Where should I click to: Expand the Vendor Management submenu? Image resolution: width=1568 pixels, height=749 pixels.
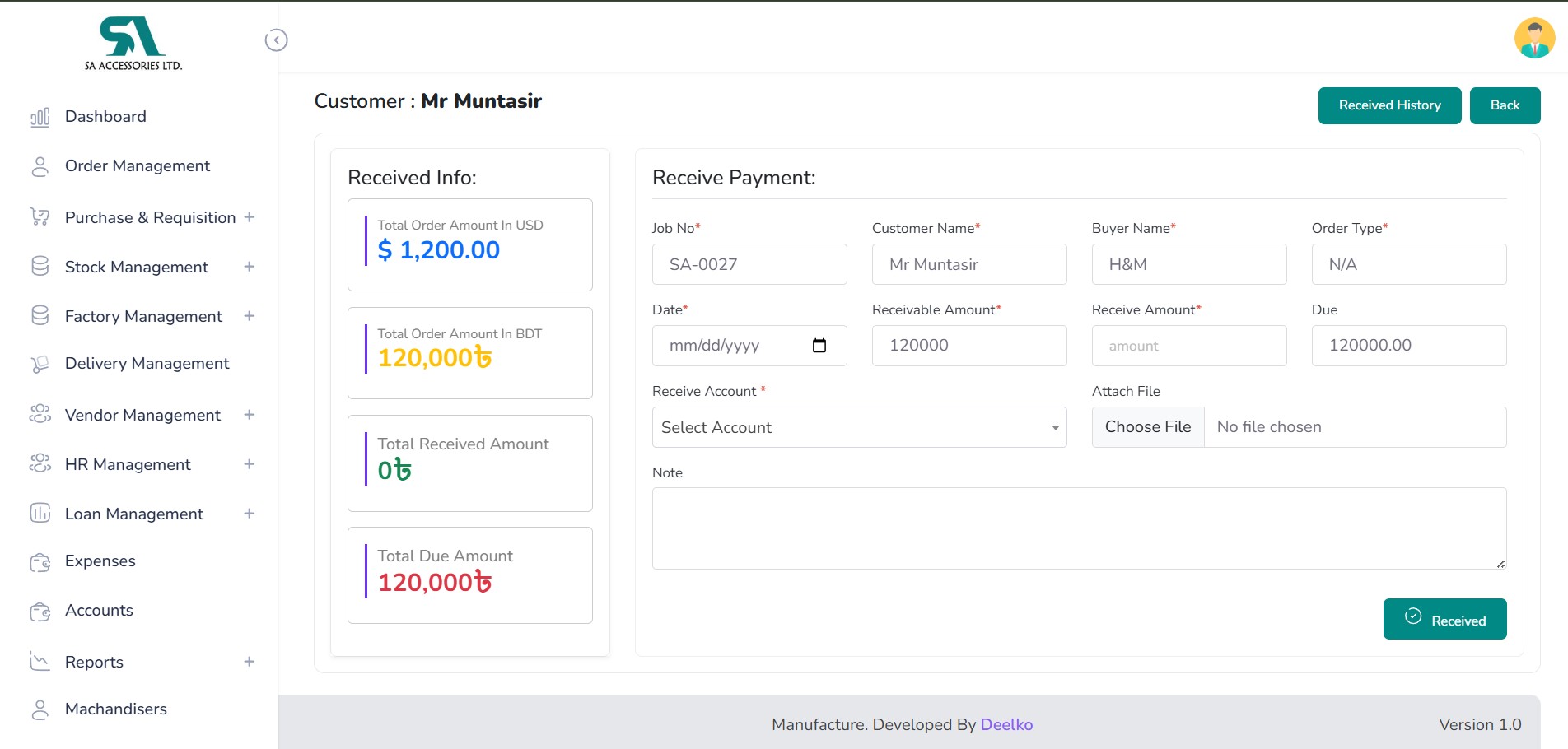click(x=249, y=415)
